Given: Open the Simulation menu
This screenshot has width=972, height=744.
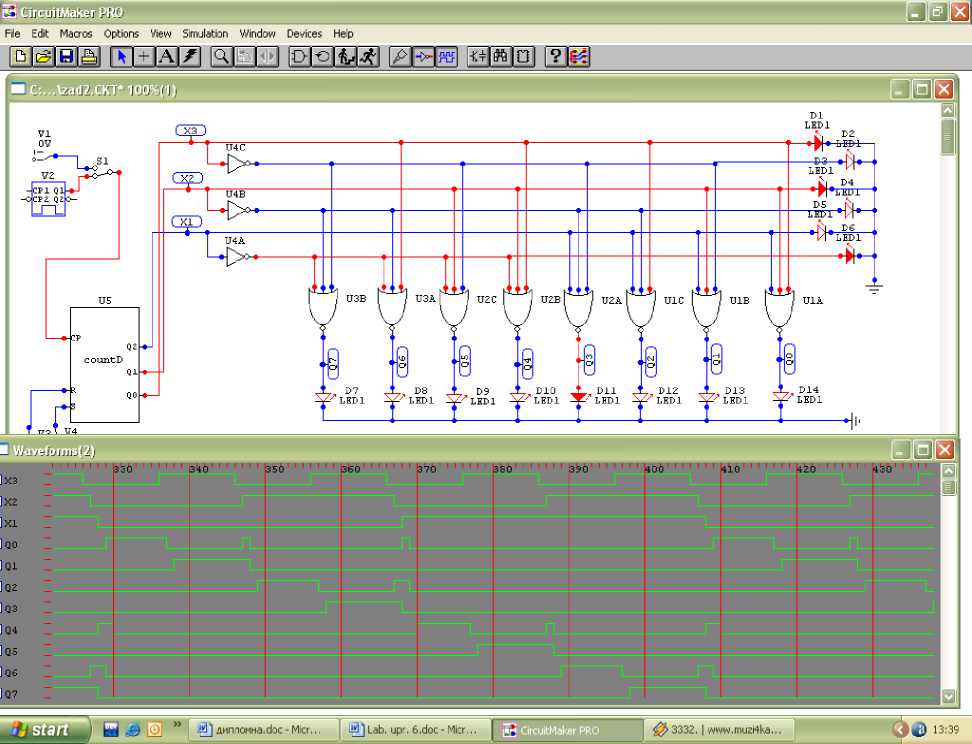Looking at the screenshot, I should point(205,33).
